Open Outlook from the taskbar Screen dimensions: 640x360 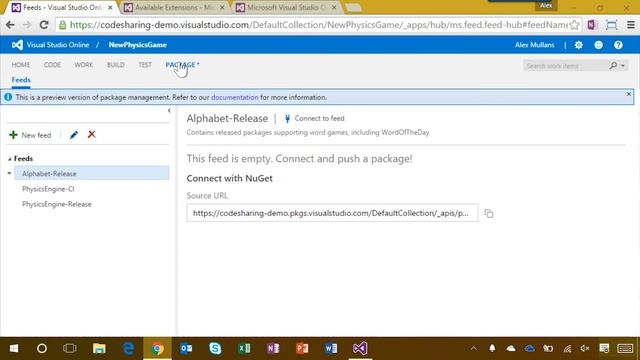186,348
